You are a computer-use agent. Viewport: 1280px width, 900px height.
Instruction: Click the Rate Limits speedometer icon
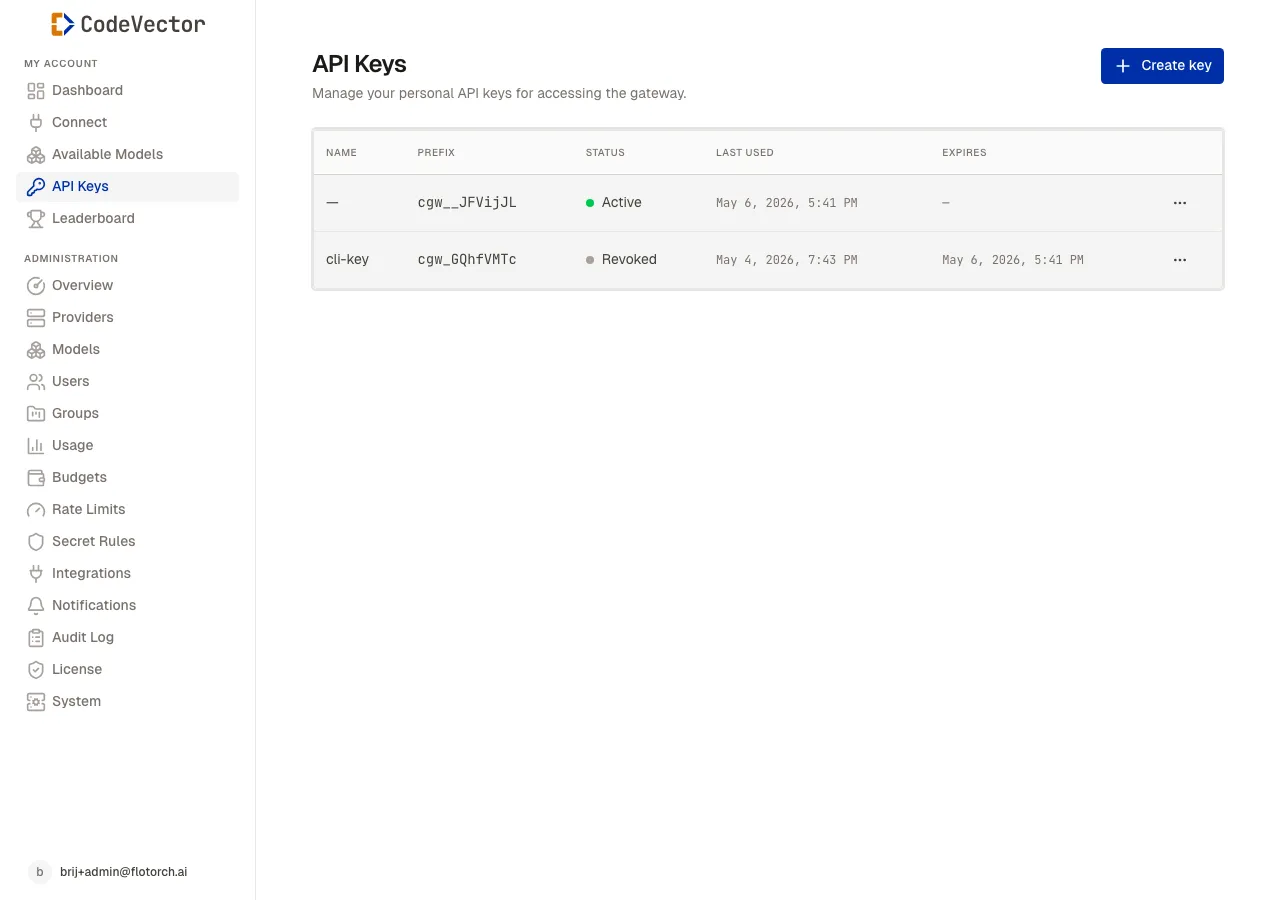pos(36,510)
